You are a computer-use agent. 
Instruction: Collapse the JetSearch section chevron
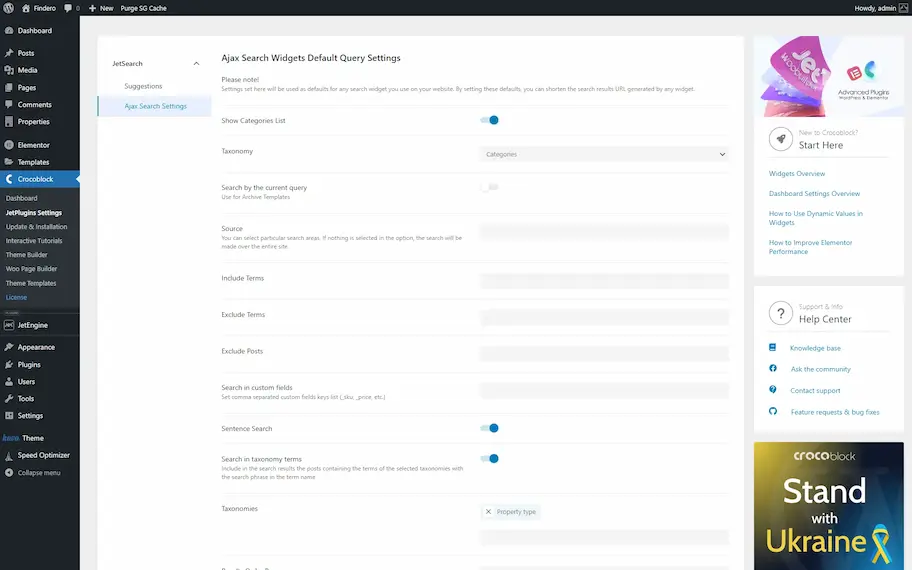196,63
